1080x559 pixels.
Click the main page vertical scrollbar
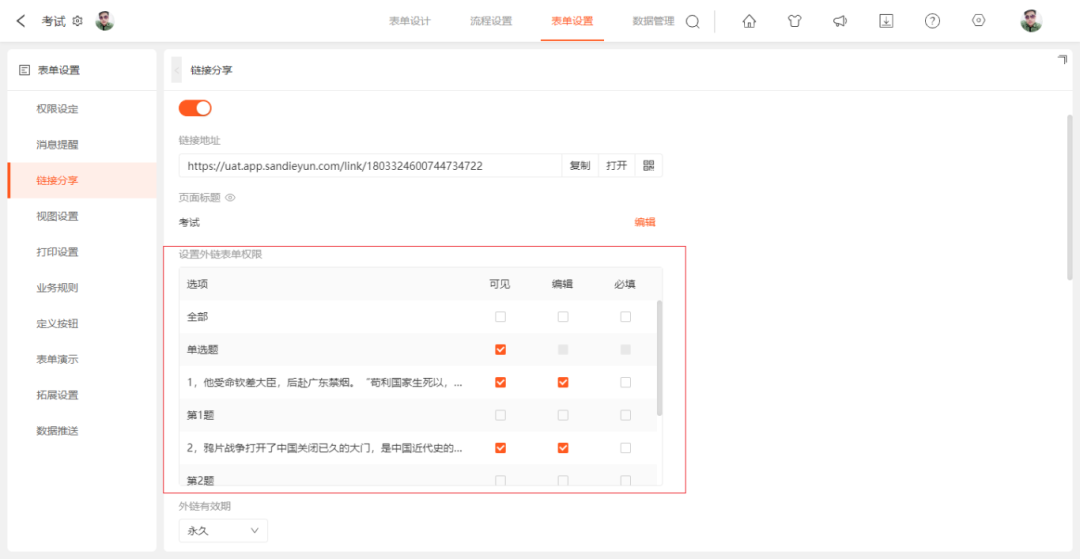(1070, 197)
